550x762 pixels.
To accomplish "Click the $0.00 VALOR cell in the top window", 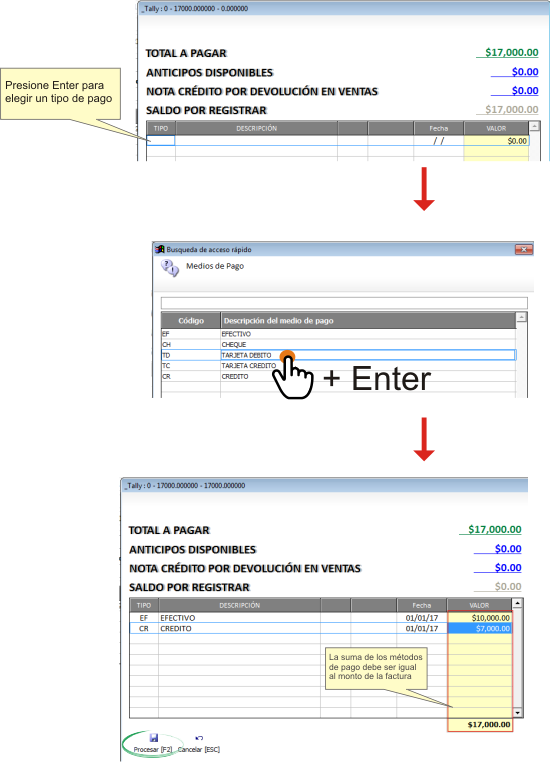I will tap(496, 140).
